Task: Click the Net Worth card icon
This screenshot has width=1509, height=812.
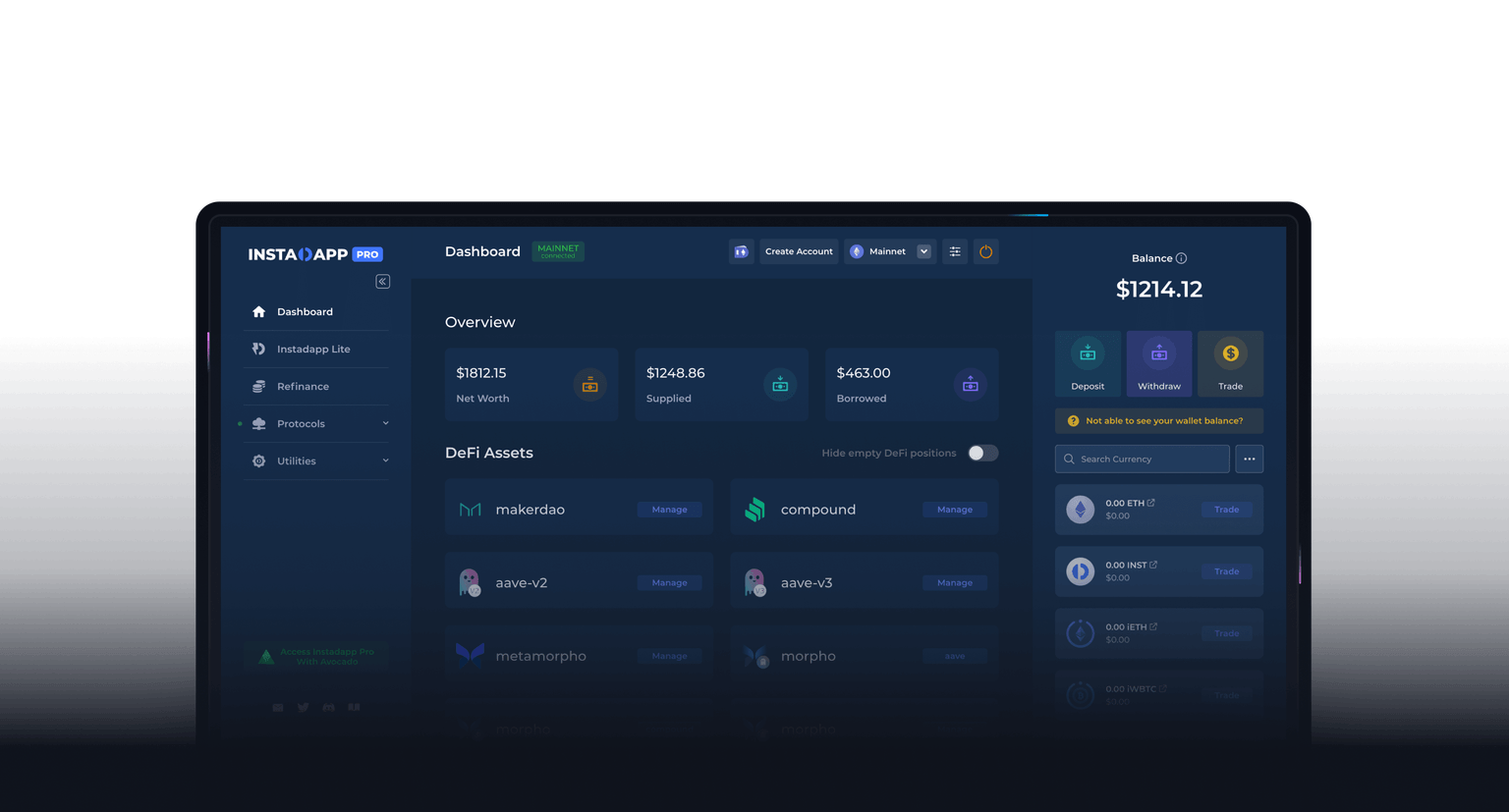Action: click(590, 385)
